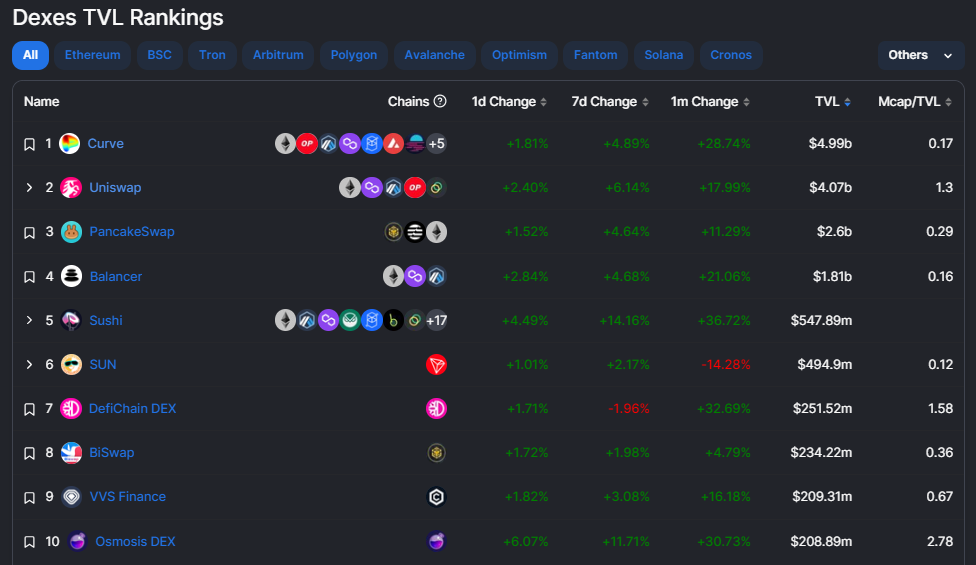Click the Optimism chain icon in Curve row

tap(307, 144)
